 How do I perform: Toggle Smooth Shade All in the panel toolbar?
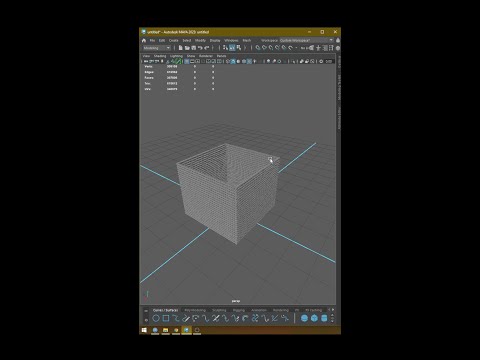(x=233, y=62)
